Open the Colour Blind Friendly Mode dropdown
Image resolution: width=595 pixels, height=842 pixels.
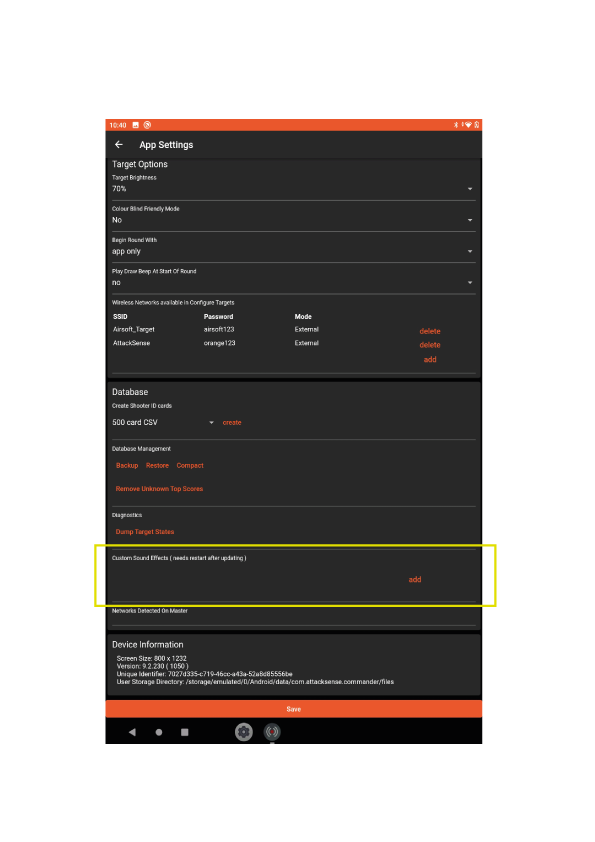(294, 220)
